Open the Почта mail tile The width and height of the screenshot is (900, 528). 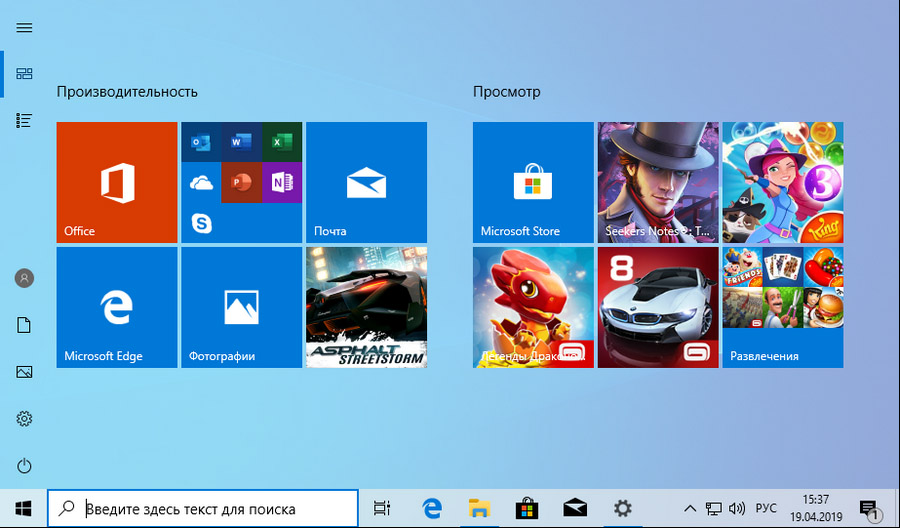366,182
